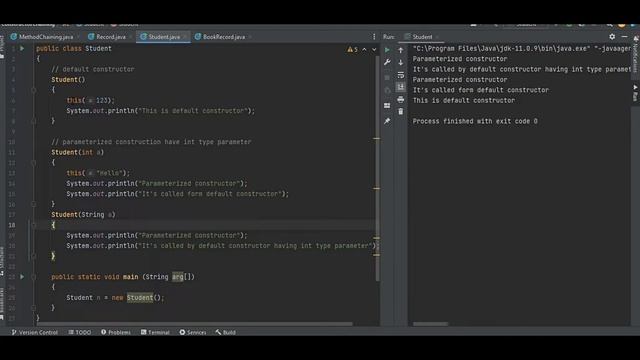Open the TODO tool window
This screenshot has width=640, height=360.
coord(80,332)
